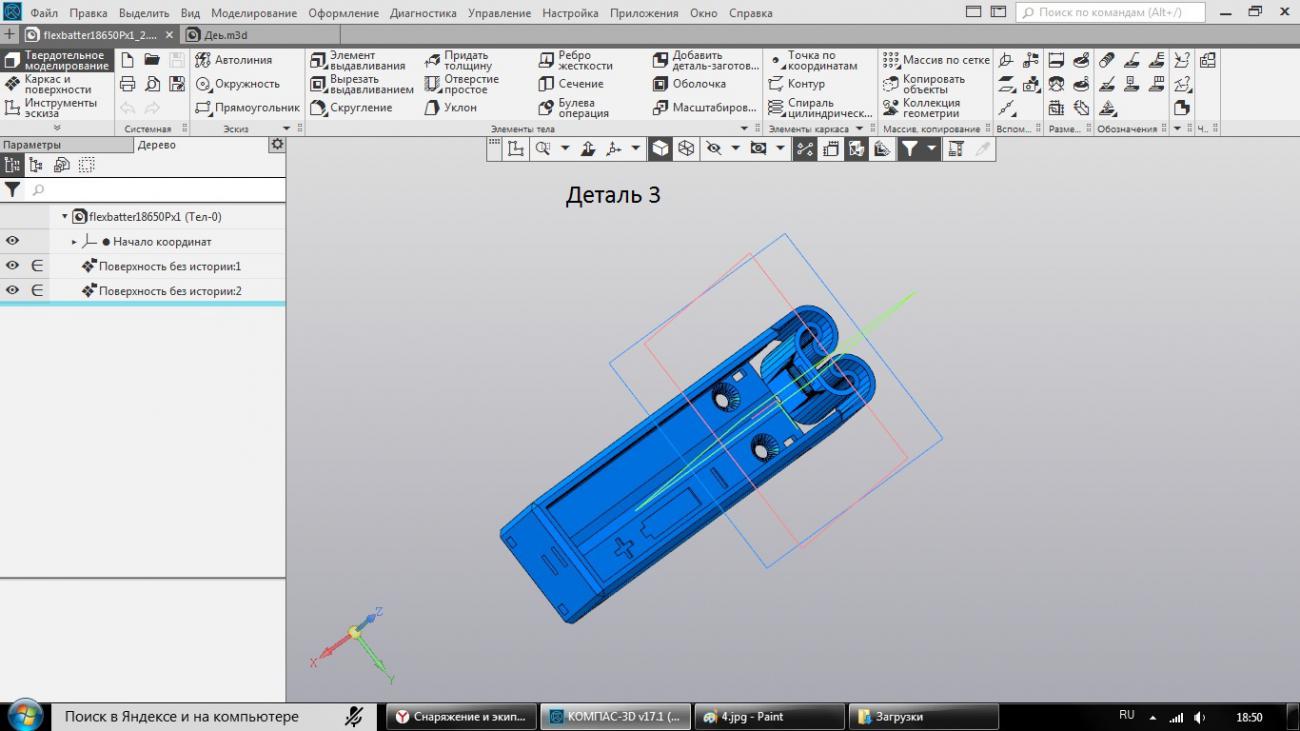Expand the Начало координат tree node
This screenshot has height=731, width=1300.
click(x=74, y=242)
